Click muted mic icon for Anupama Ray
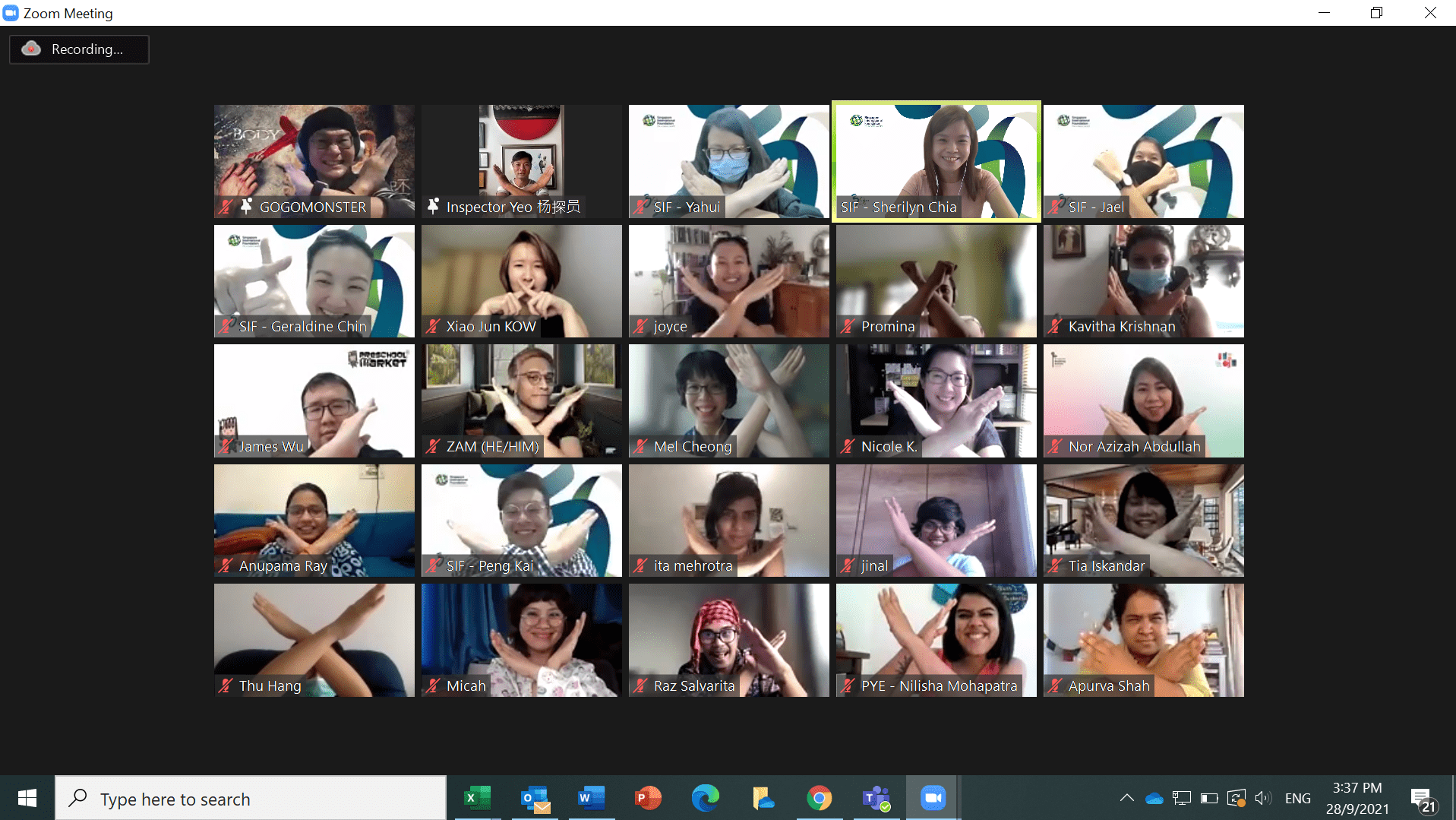The image size is (1456, 820). coord(226,565)
